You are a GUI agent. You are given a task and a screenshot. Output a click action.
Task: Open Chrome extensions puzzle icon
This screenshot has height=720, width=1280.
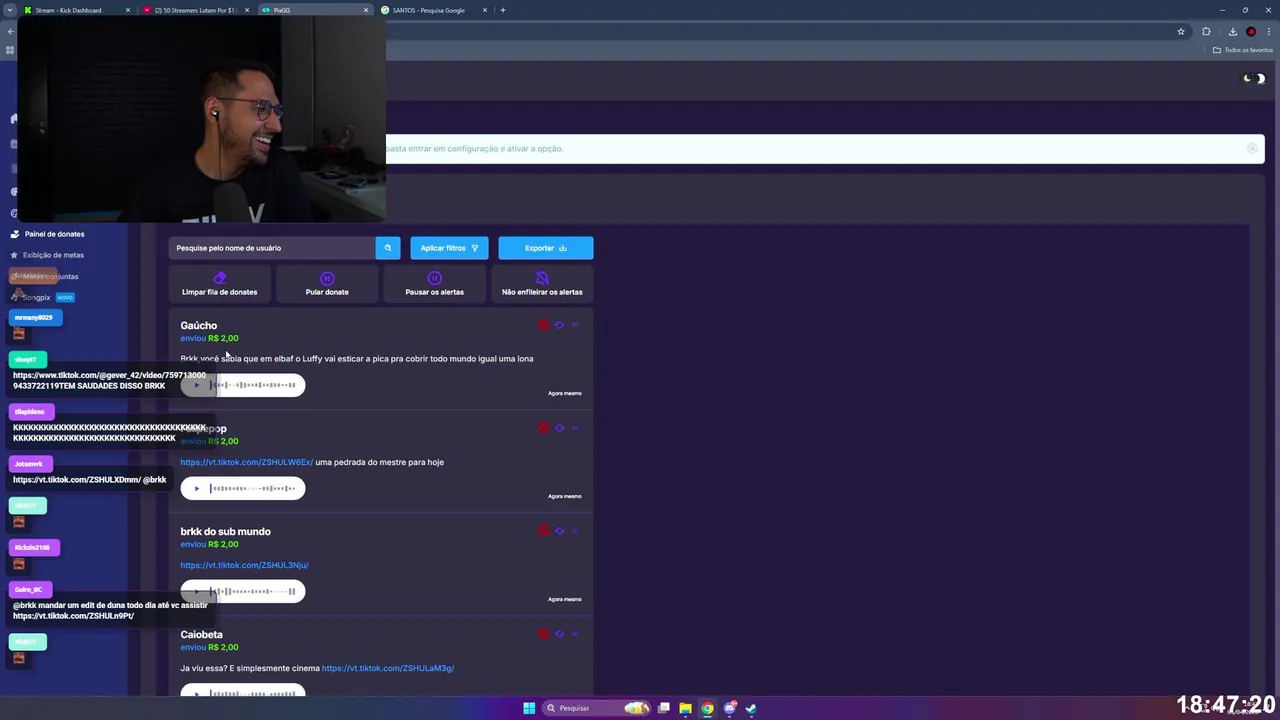pos(1206,31)
